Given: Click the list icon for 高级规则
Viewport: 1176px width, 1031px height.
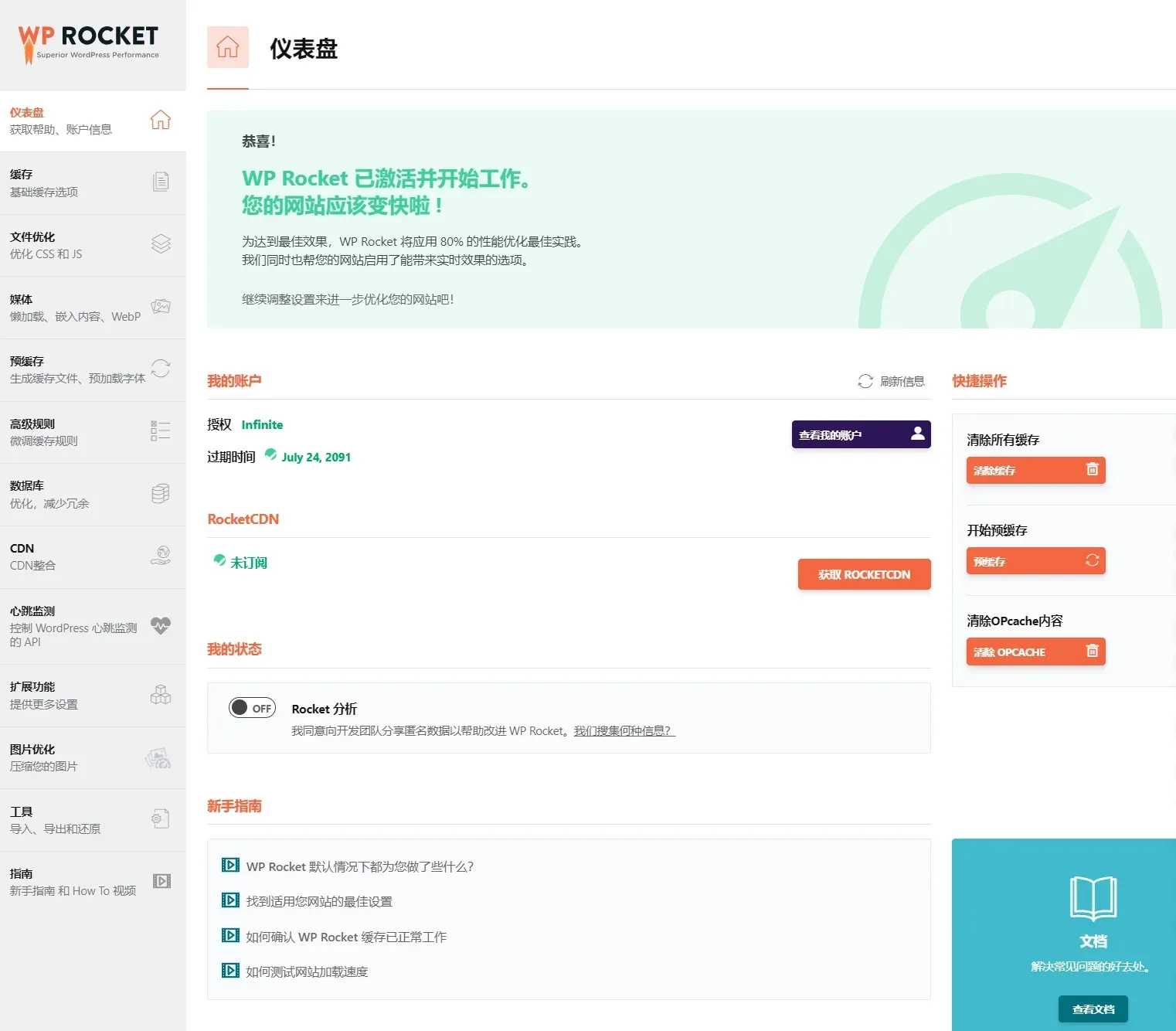Looking at the screenshot, I should point(161,431).
